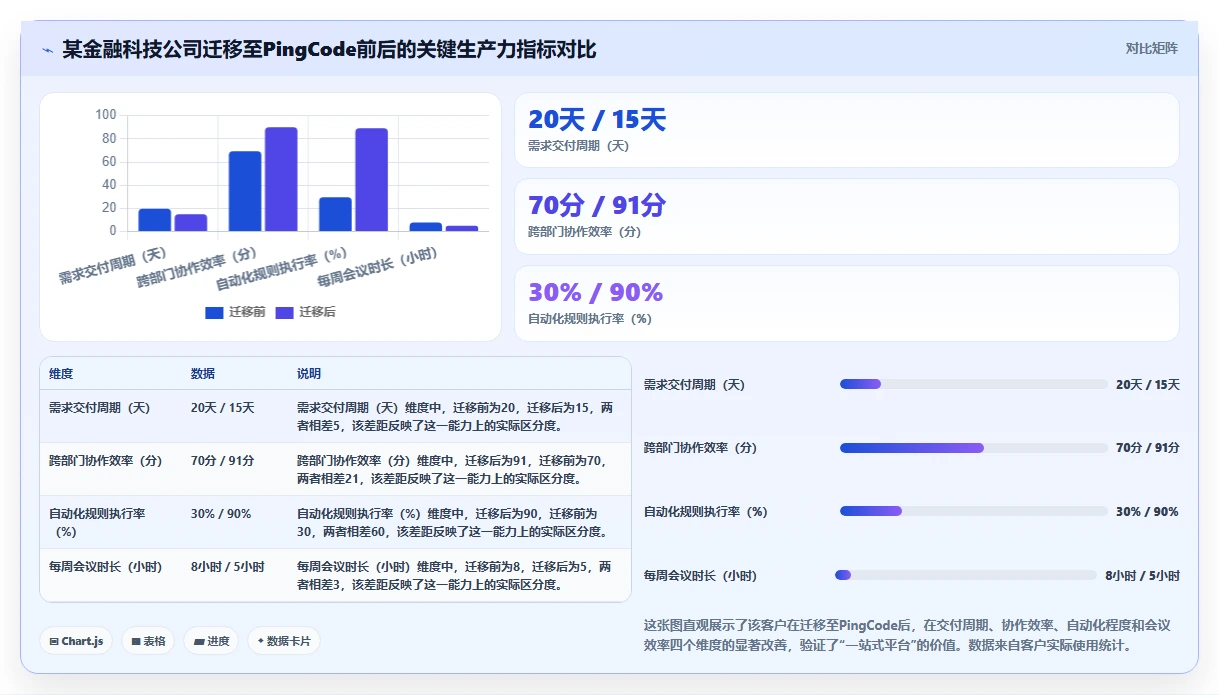Click the 对比矩阵 label in header
Image resolution: width=1219 pixels, height=695 pixels.
point(1152,48)
